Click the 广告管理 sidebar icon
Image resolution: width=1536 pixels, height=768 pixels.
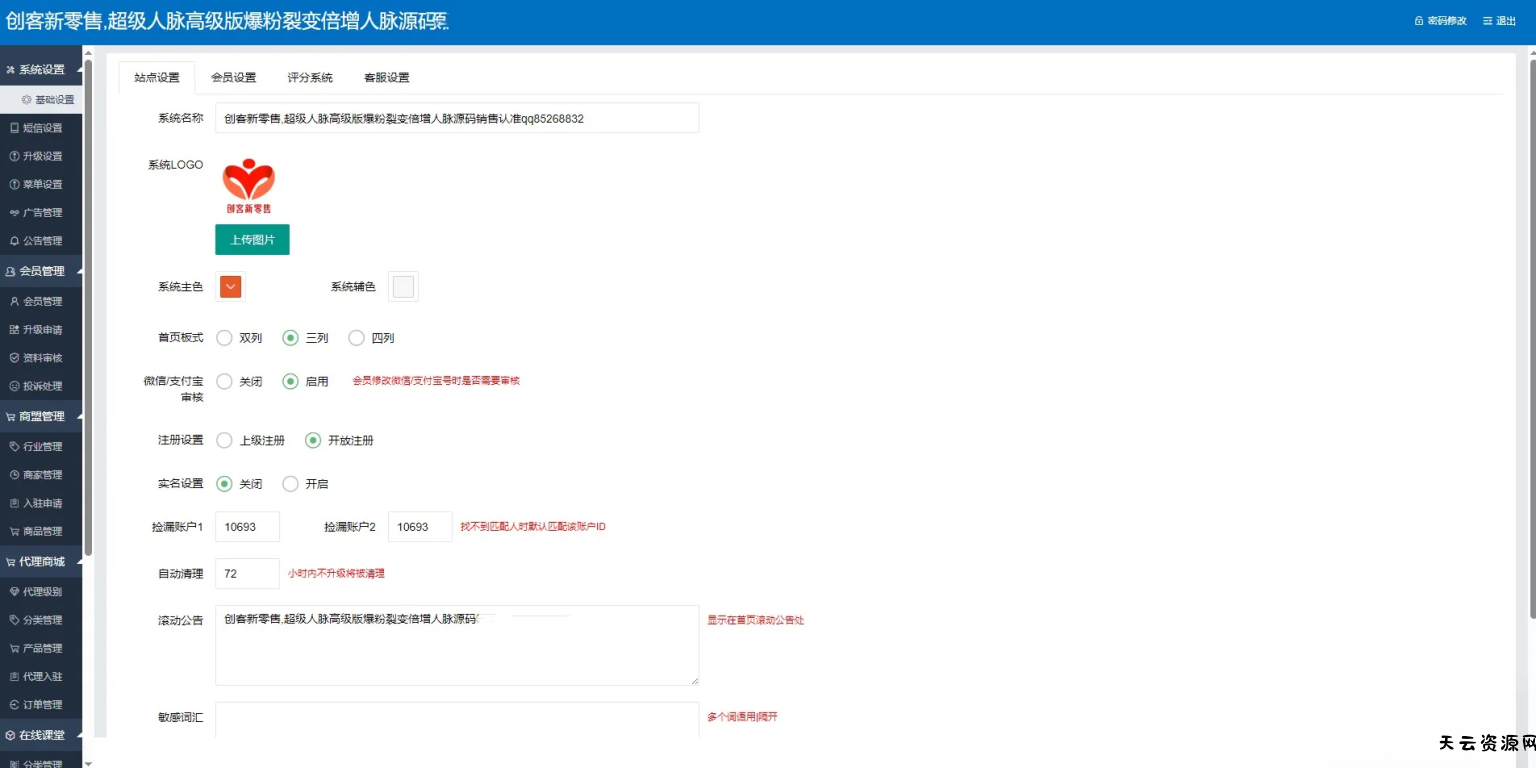[x=14, y=213]
